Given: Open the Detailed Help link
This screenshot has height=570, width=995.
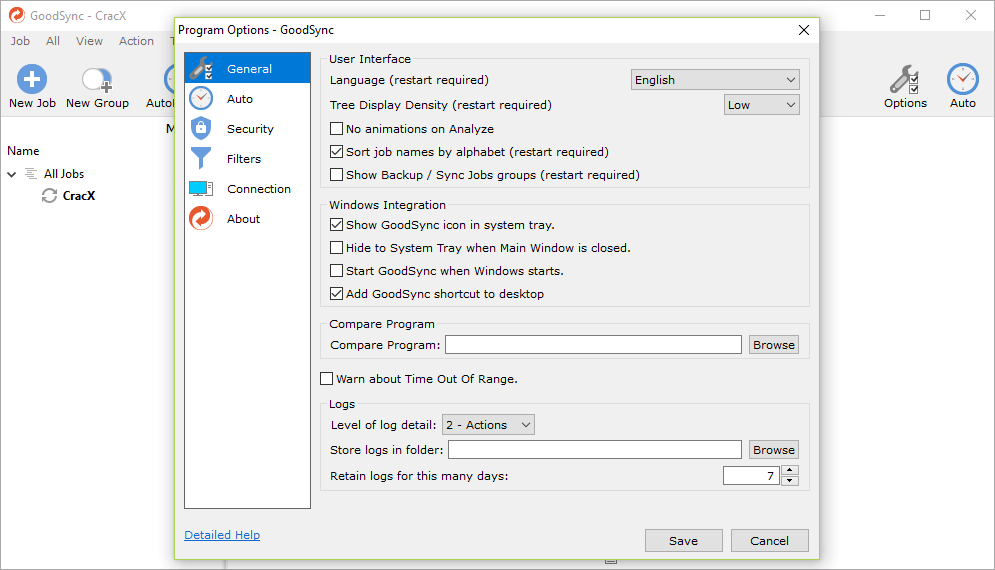Looking at the screenshot, I should (x=222, y=535).
